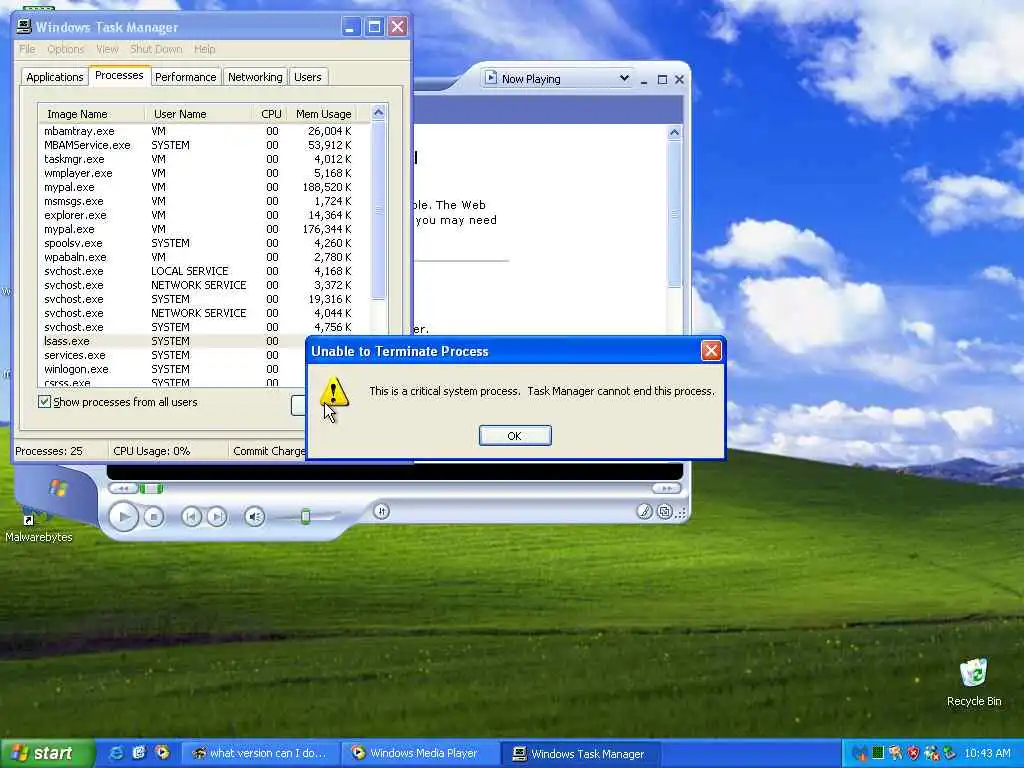Viewport: 1024px width, 768px height.
Task: Click the Now Playing tab icon
Action: pos(491,78)
